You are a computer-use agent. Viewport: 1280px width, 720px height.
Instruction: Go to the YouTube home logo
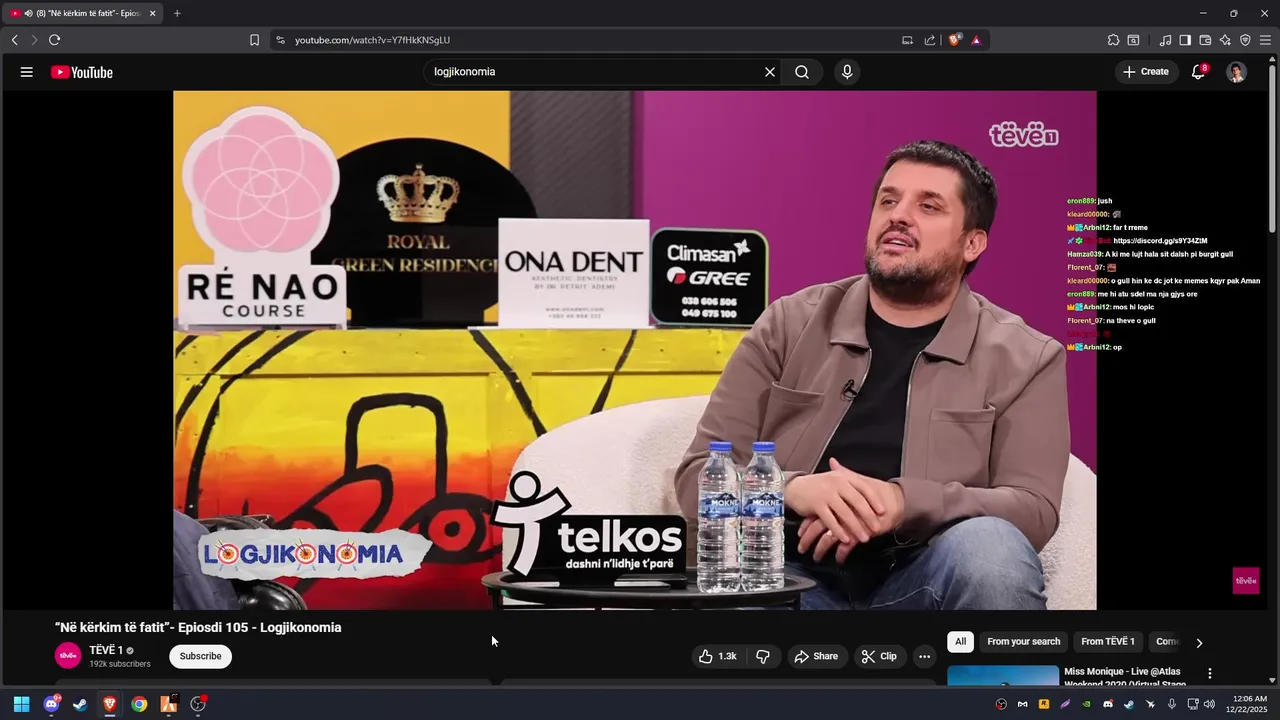(x=82, y=72)
